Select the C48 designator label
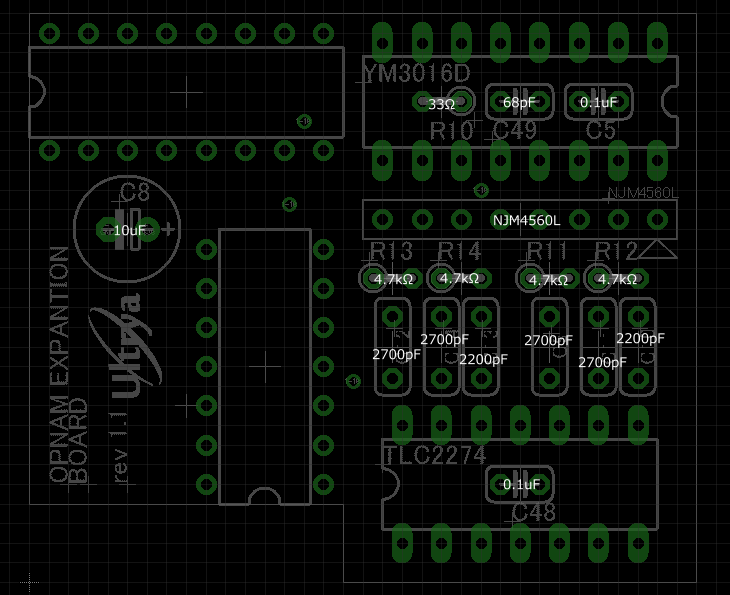Screen dimensions: 730x595 pyautogui.click(x=534, y=513)
